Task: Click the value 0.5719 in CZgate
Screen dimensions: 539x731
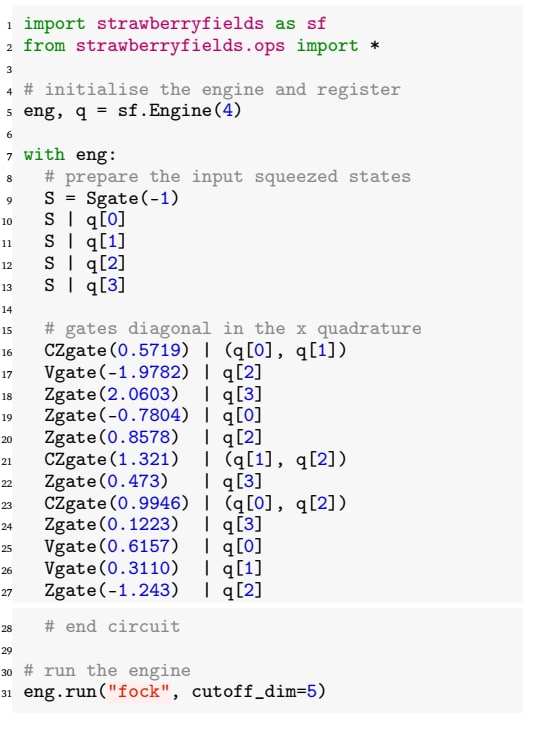Action: point(149,350)
